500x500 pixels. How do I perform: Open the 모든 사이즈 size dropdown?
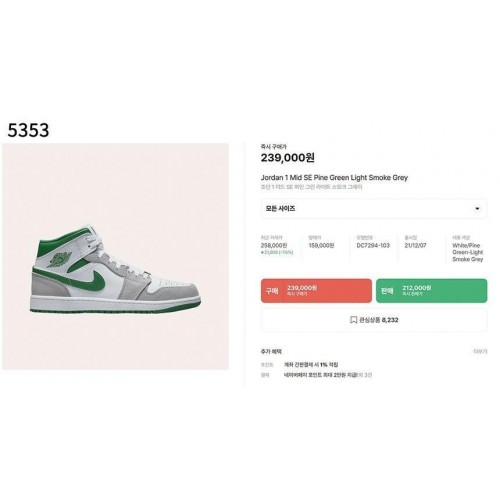(374, 209)
